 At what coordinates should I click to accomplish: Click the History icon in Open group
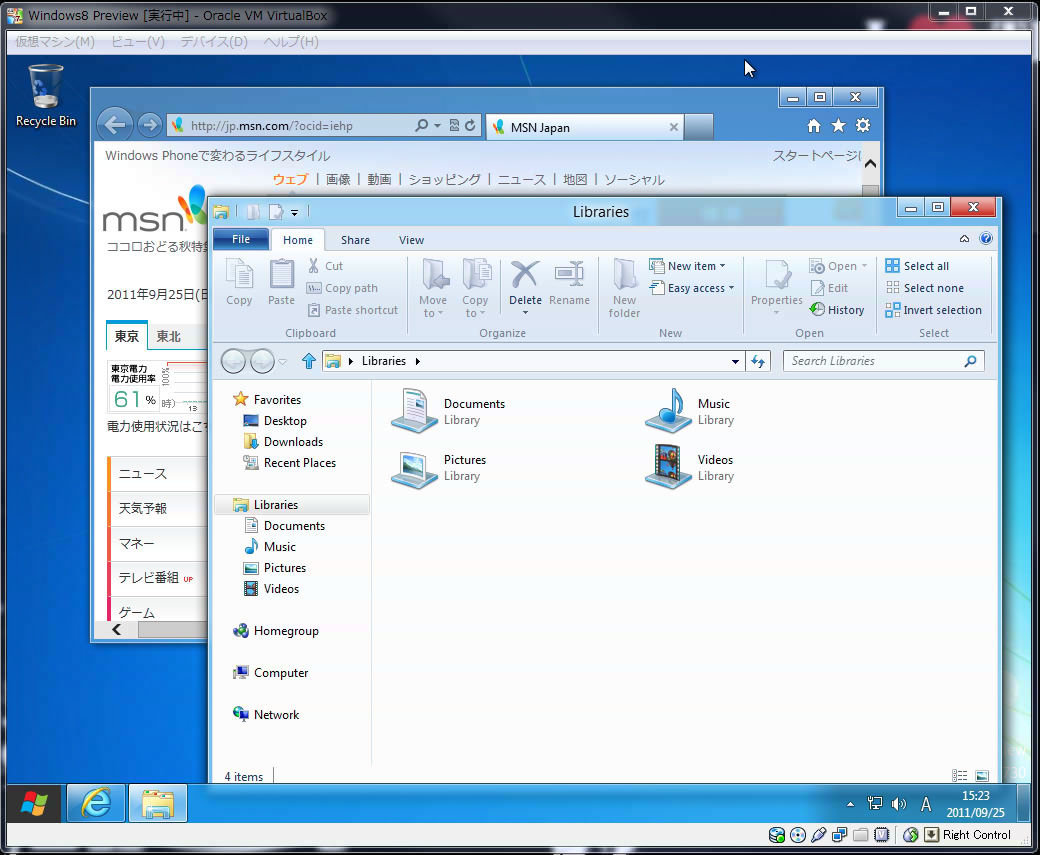[818, 310]
